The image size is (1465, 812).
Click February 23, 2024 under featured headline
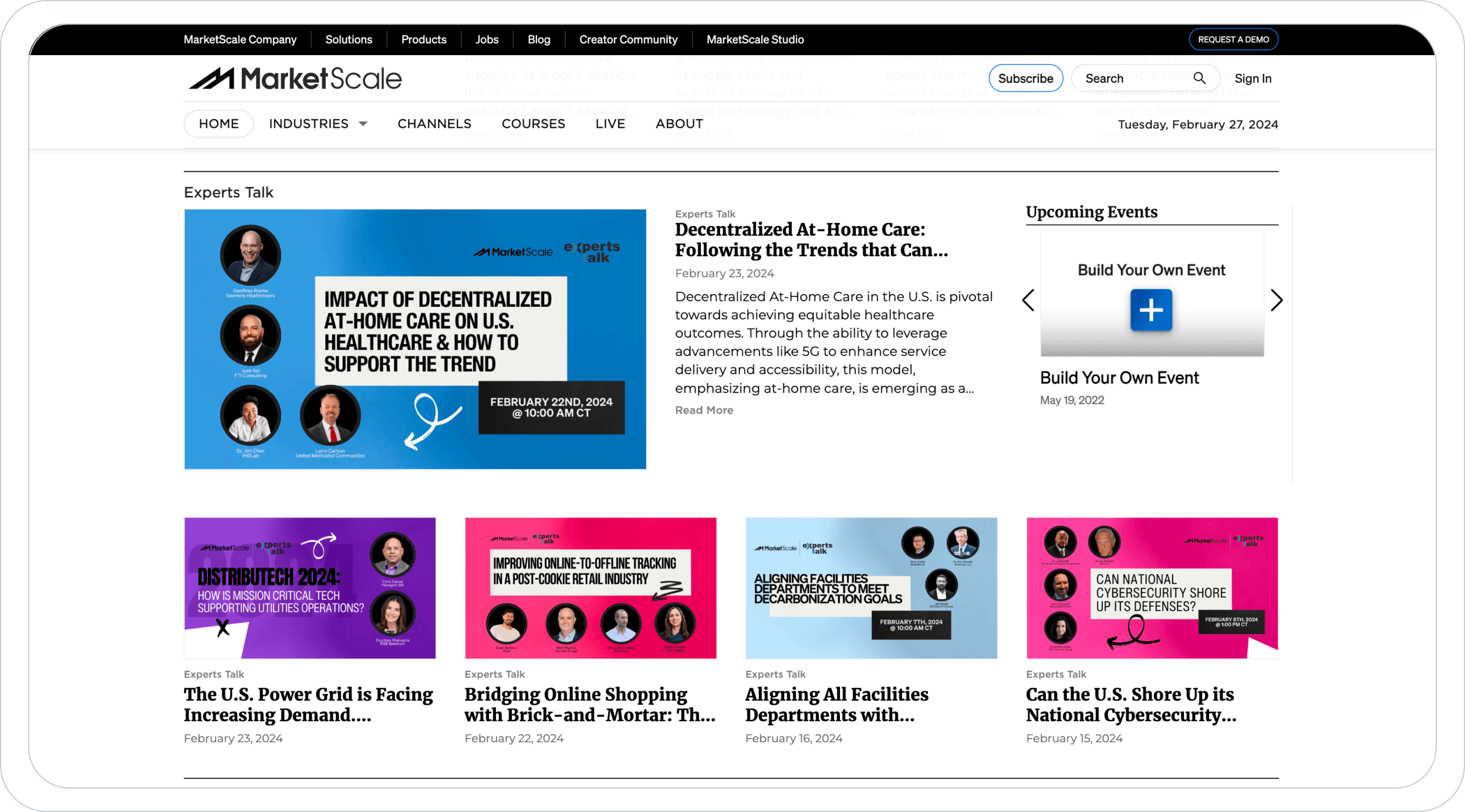coord(724,273)
